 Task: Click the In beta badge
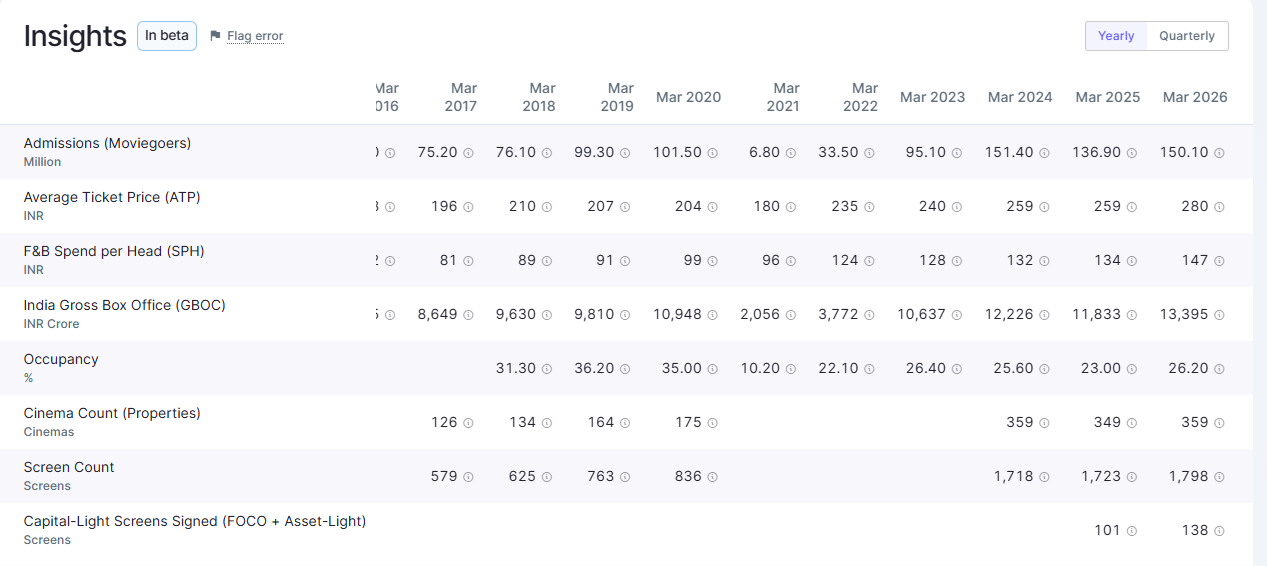[167, 36]
